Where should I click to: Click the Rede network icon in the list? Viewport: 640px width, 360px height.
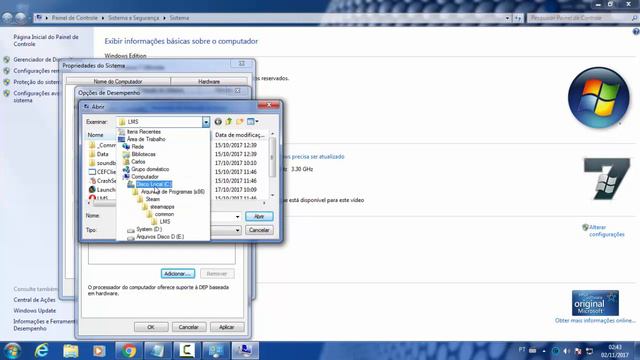coord(126,147)
